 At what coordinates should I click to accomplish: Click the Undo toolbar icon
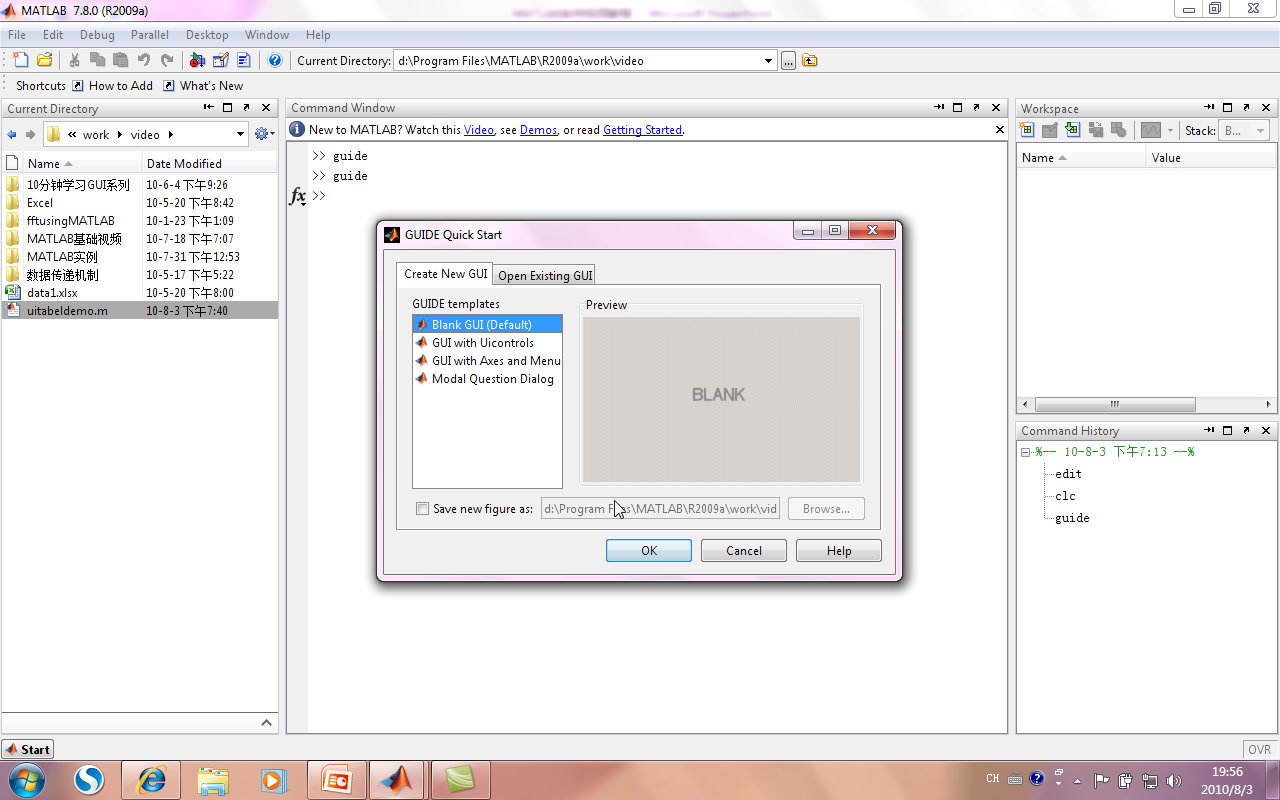point(144,60)
